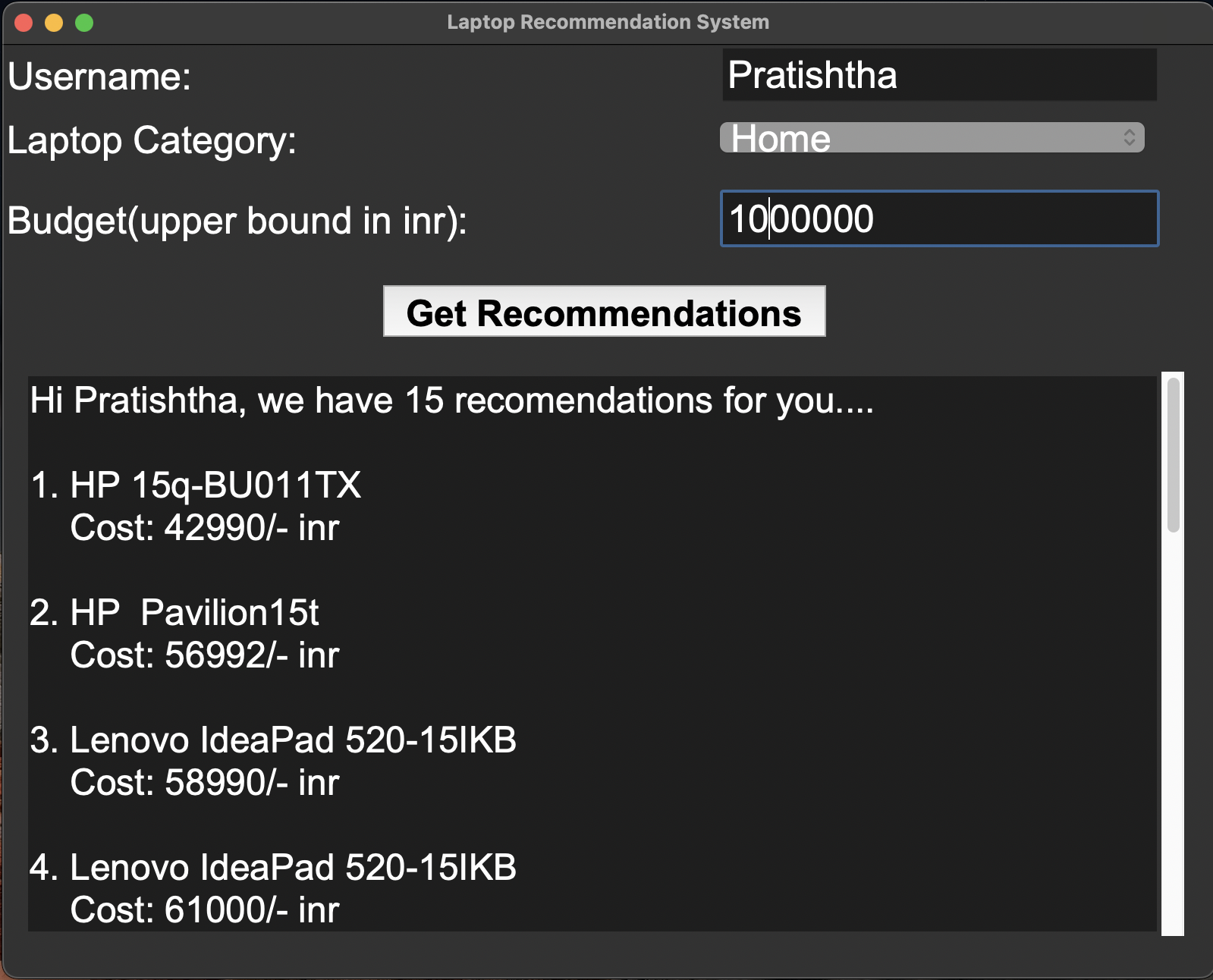Click the yellow minimize window button
The height and width of the screenshot is (980, 1213).
tap(54, 23)
